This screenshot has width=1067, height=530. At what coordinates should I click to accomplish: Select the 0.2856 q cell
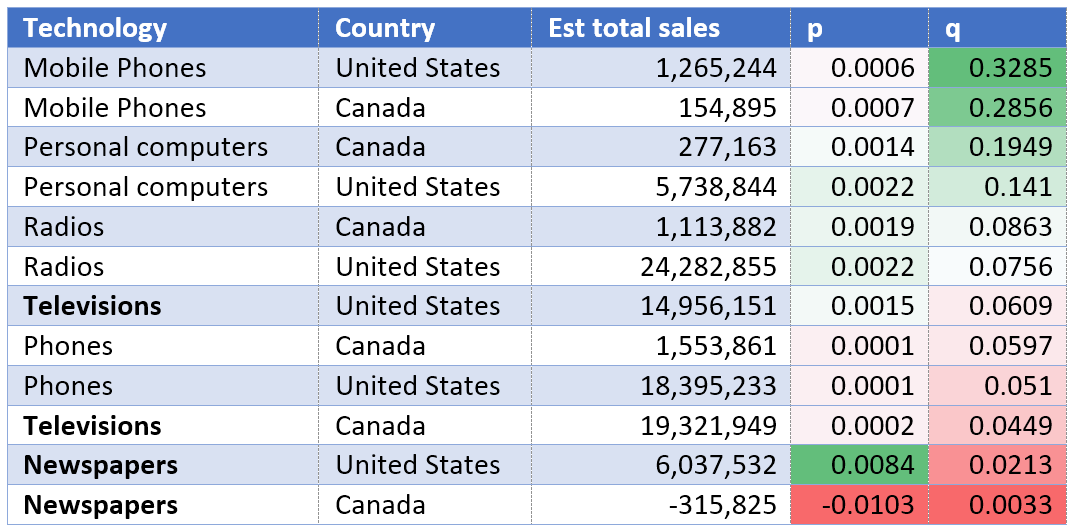[998, 107]
